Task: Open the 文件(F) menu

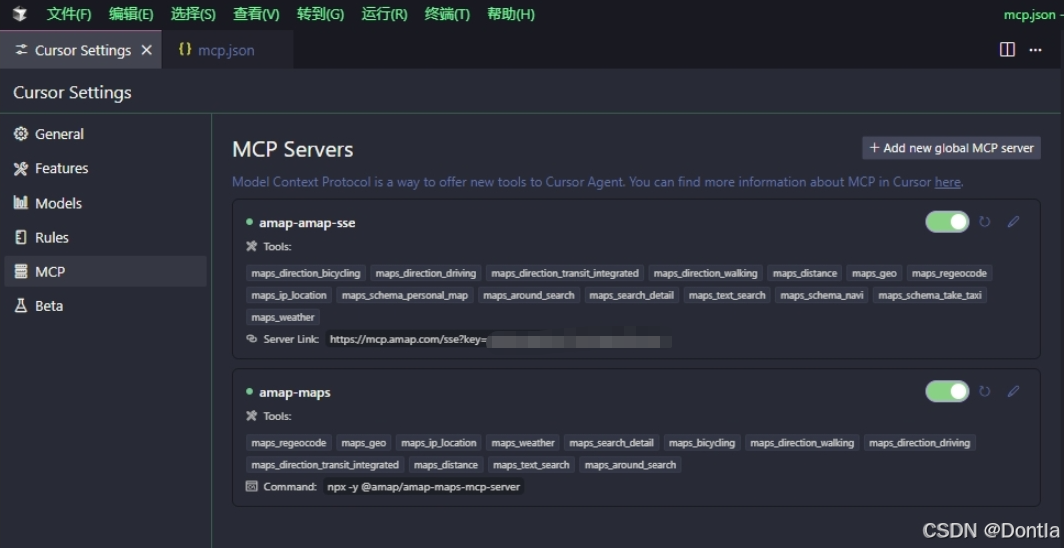Action: pos(69,14)
